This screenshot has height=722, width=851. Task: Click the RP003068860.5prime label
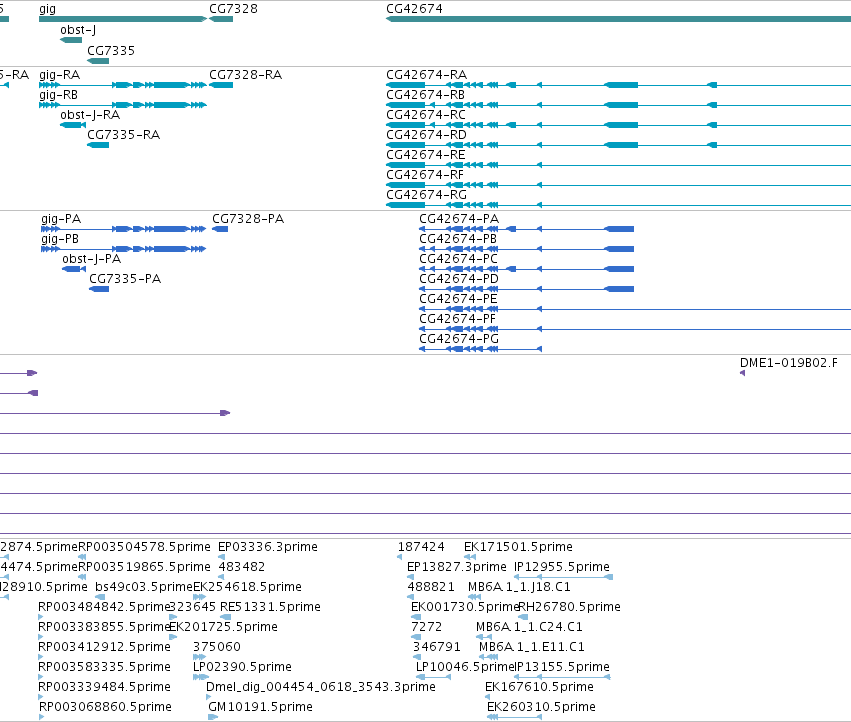(x=105, y=707)
